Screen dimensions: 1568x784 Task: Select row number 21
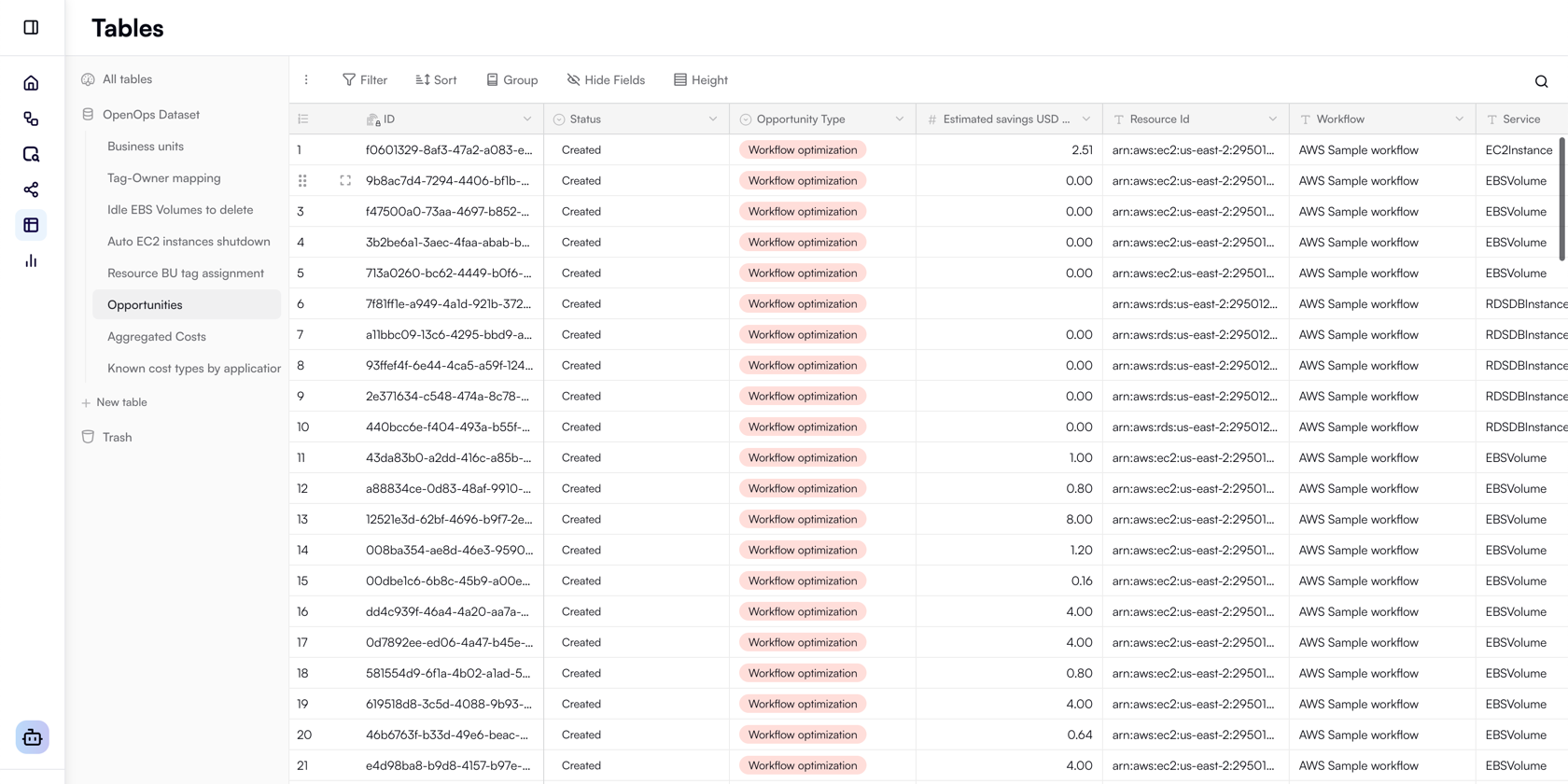302,765
